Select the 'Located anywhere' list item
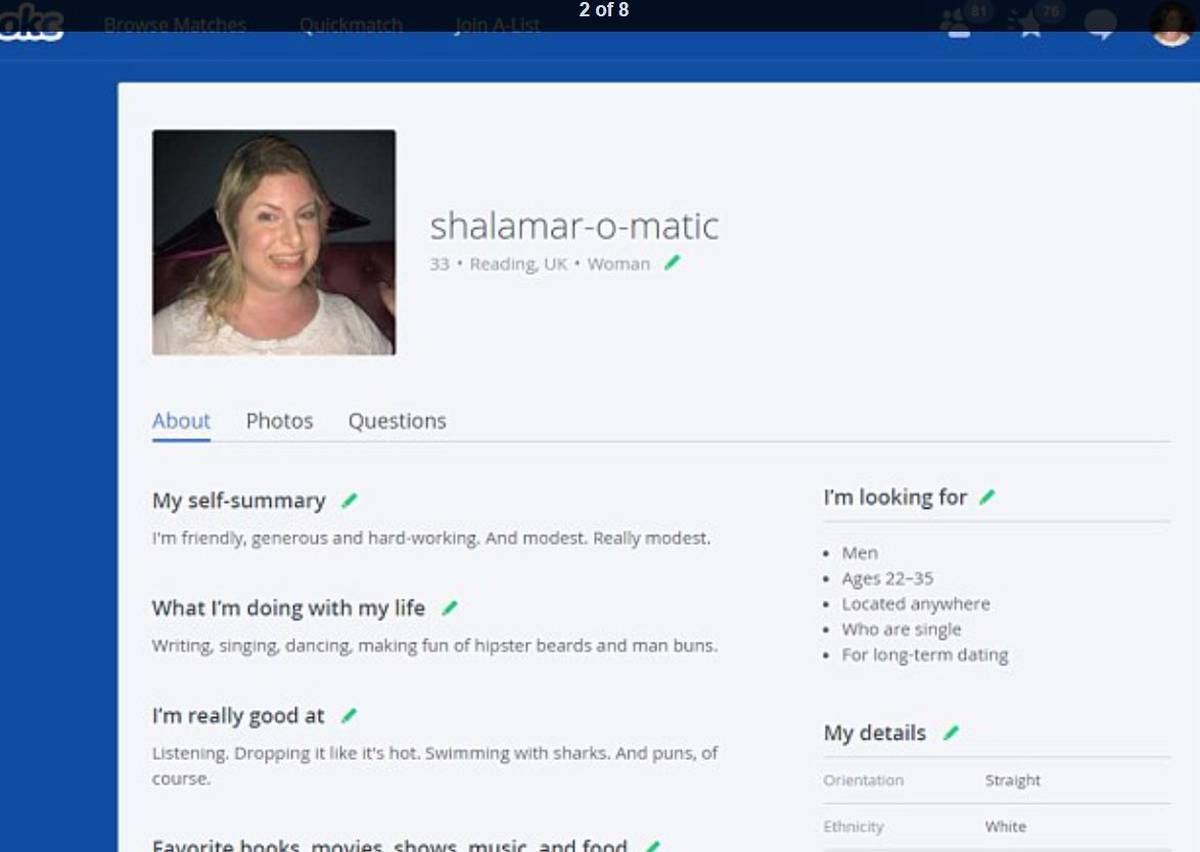1200x852 pixels. [x=916, y=604]
